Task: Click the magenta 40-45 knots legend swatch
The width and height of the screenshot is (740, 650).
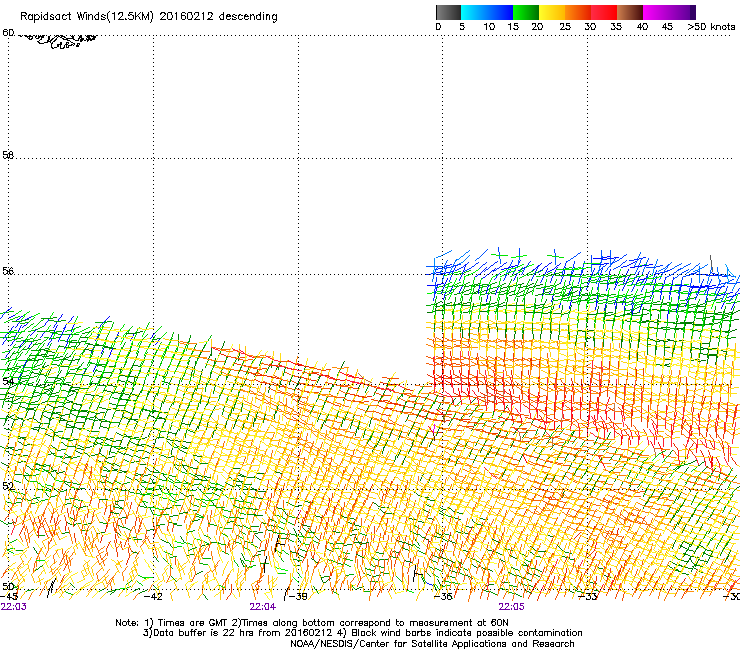Action: 656,12
